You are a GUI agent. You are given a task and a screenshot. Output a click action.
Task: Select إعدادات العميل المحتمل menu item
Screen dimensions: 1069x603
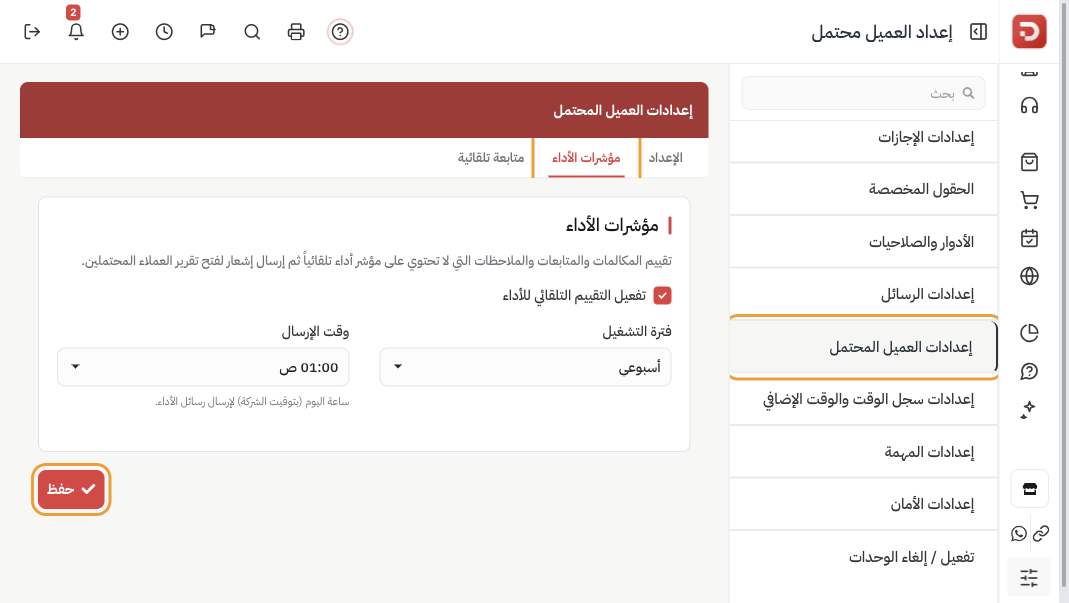point(863,347)
